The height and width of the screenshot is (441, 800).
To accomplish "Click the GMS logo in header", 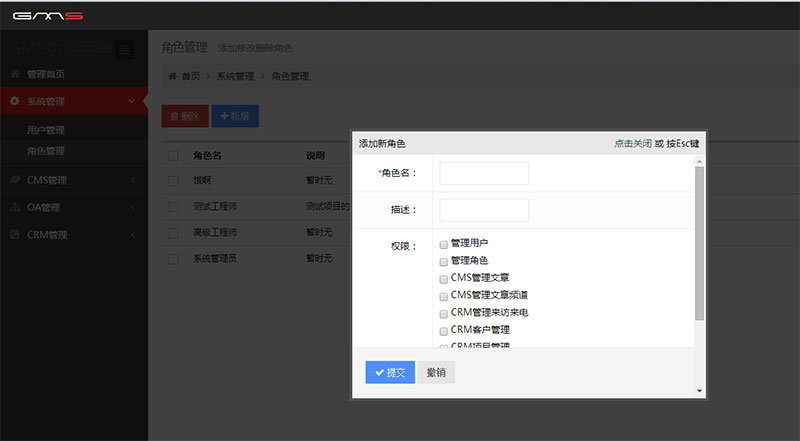I will tap(47, 15).
